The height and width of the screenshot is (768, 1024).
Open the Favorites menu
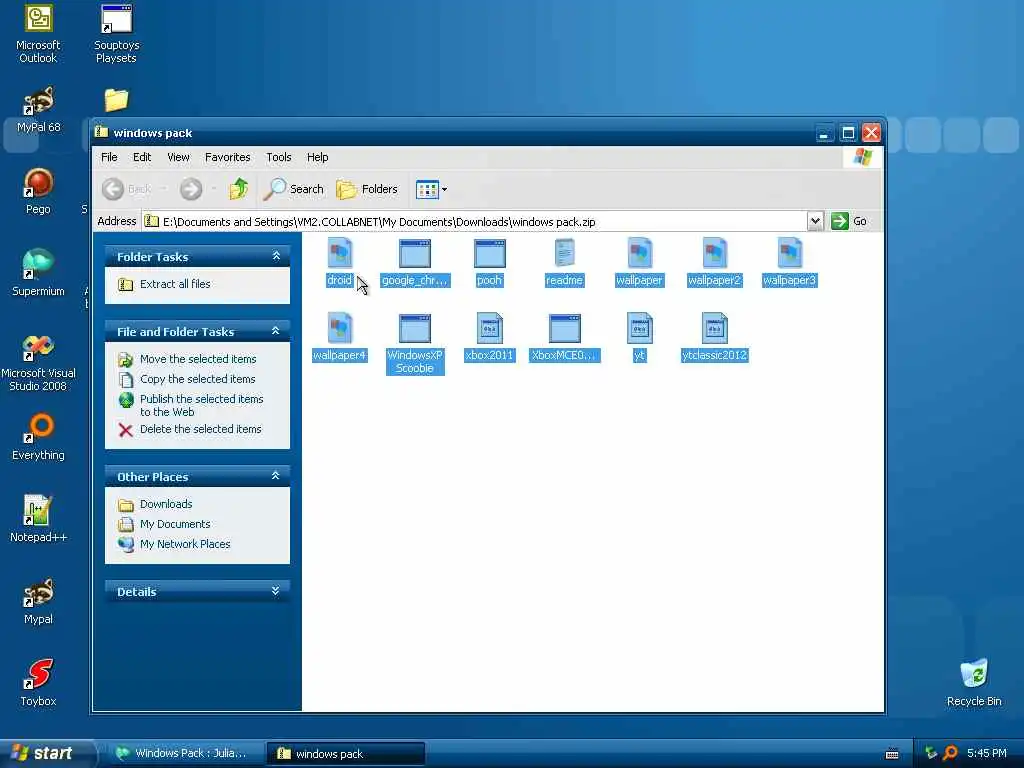click(227, 157)
